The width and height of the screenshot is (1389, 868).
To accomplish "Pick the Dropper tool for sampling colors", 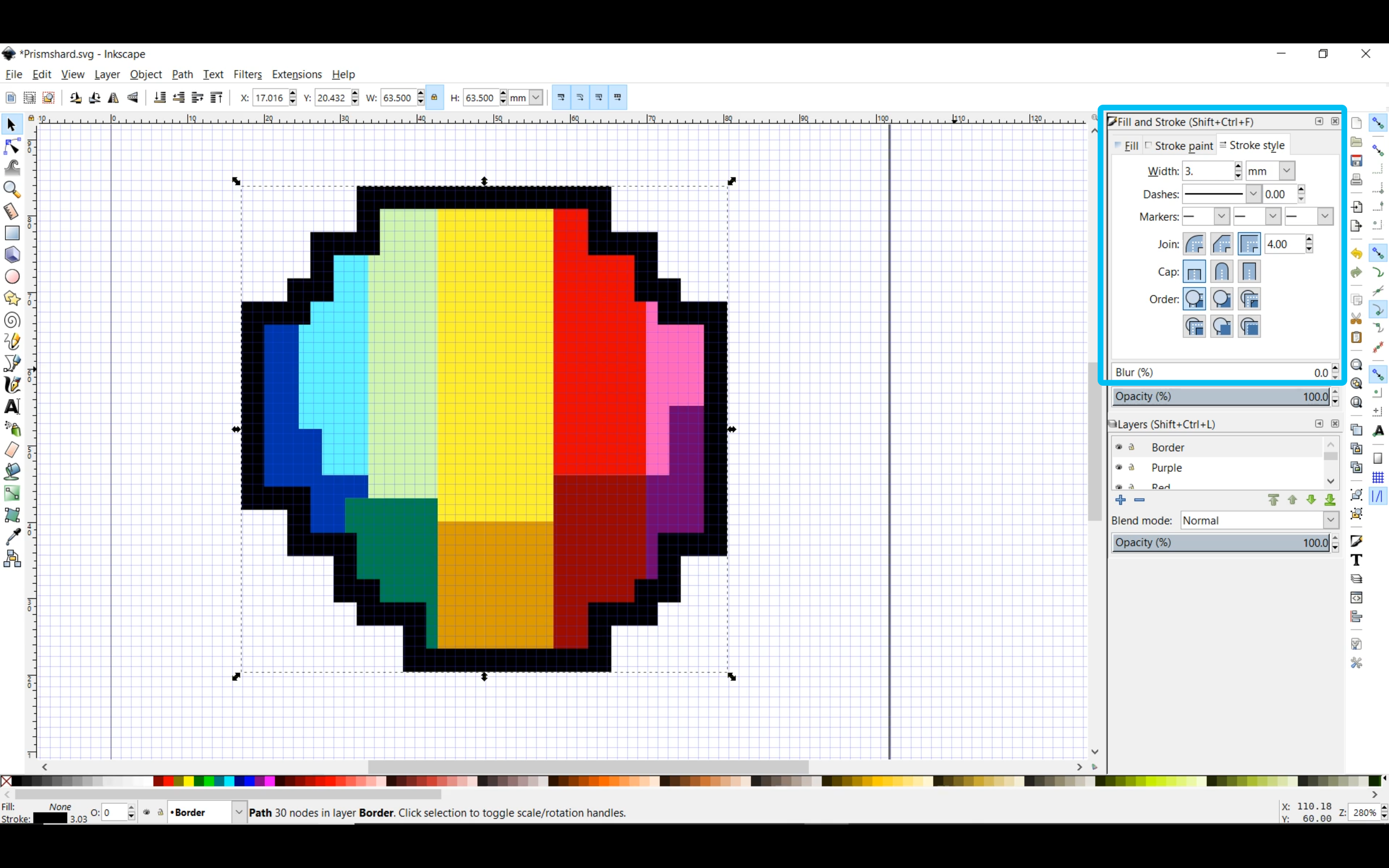I will [x=12, y=537].
